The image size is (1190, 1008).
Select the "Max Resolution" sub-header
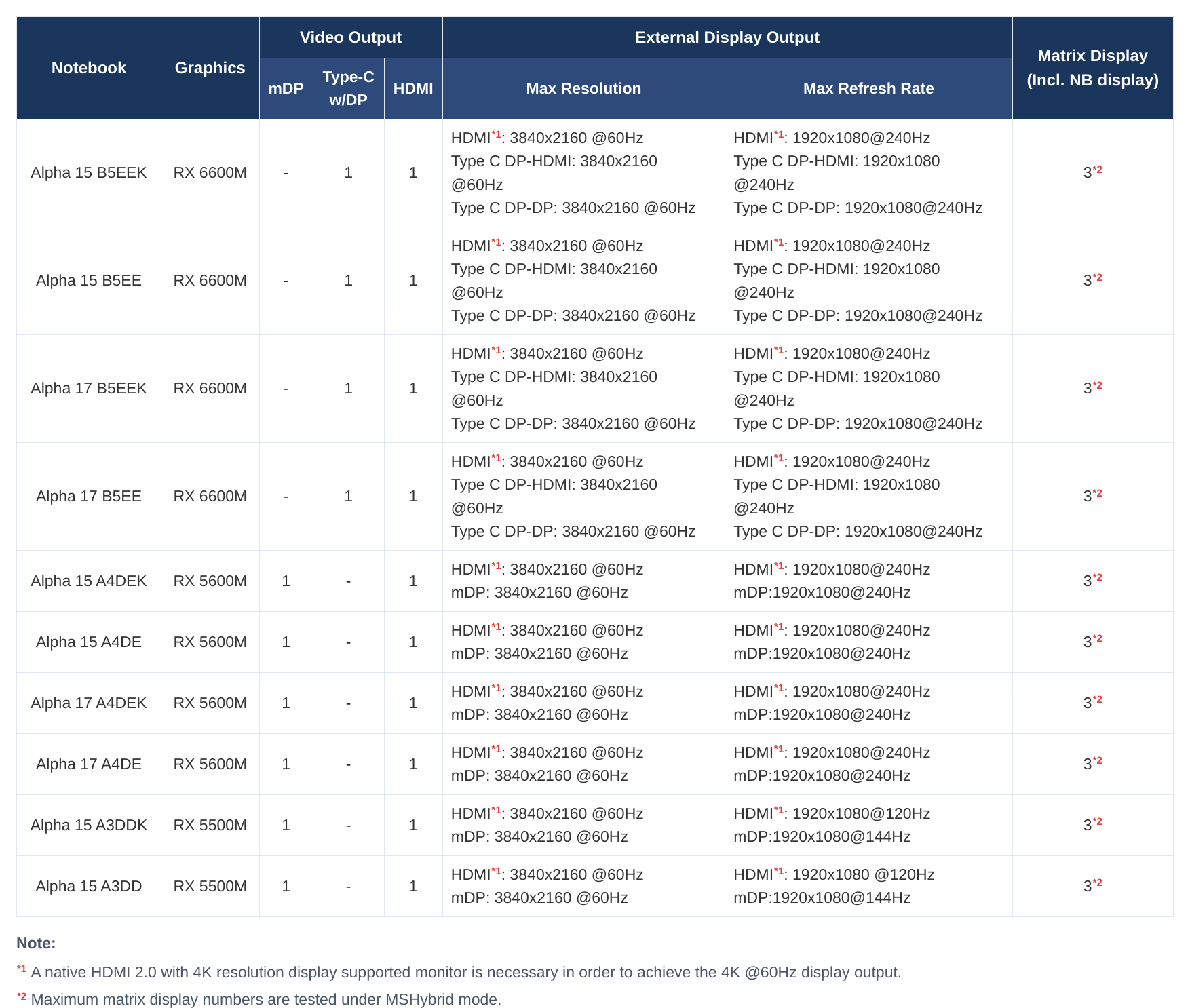click(583, 88)
